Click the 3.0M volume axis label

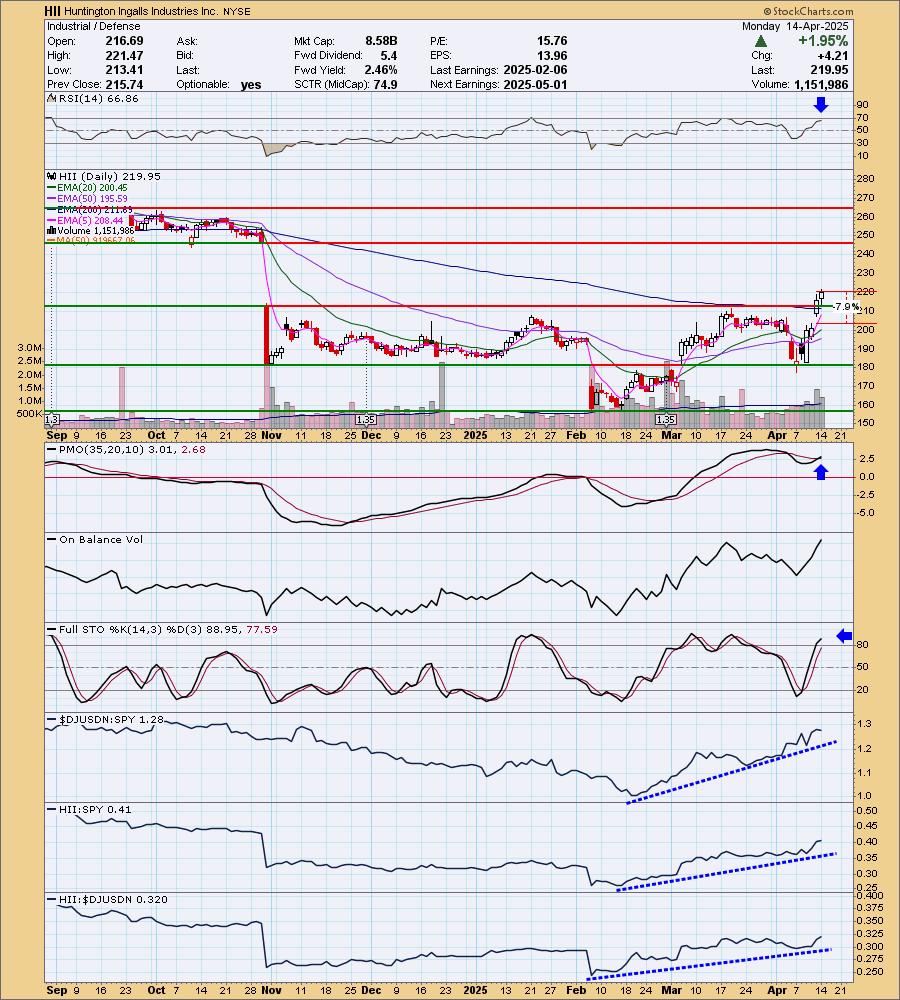pyautogui.click(x=30, y=348)
